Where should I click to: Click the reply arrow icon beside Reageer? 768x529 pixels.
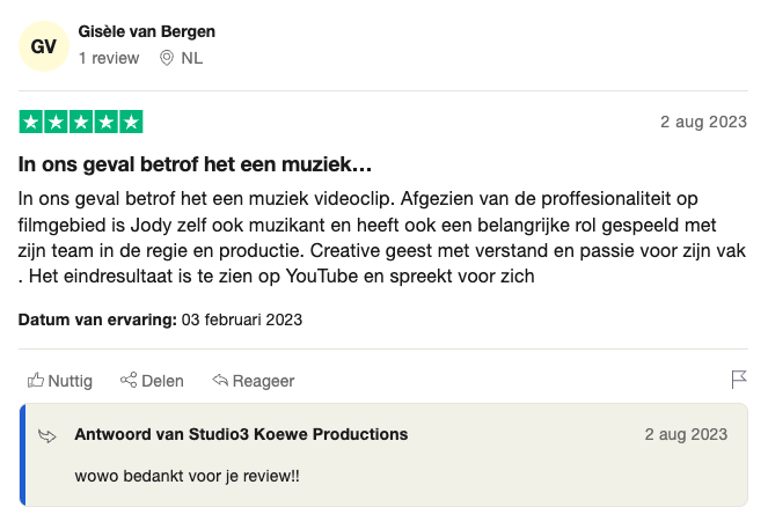click(220, 380)
